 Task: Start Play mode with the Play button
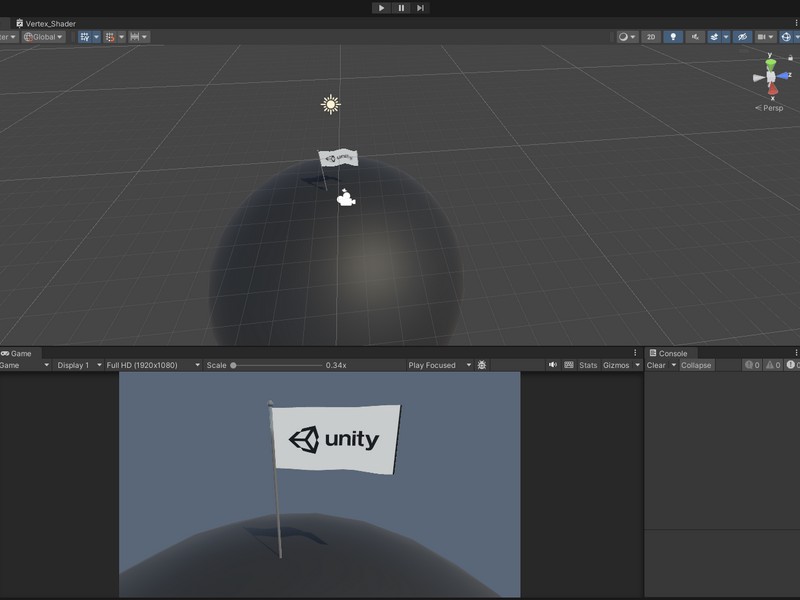pos(381,8)
